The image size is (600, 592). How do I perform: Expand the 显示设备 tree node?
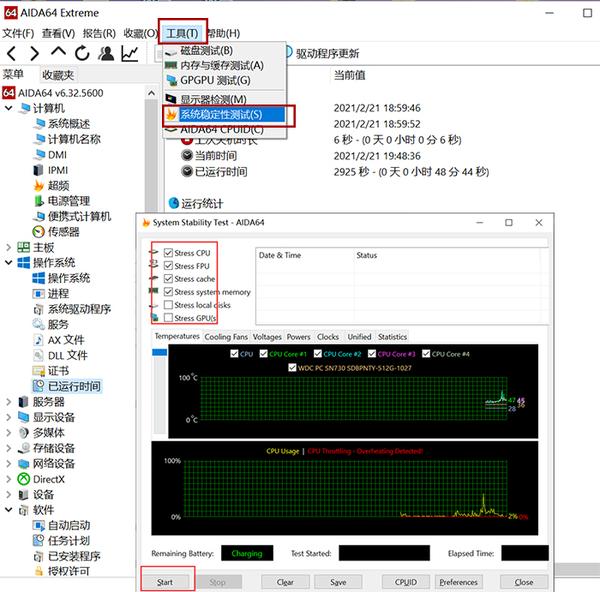(x=8, y=417)
